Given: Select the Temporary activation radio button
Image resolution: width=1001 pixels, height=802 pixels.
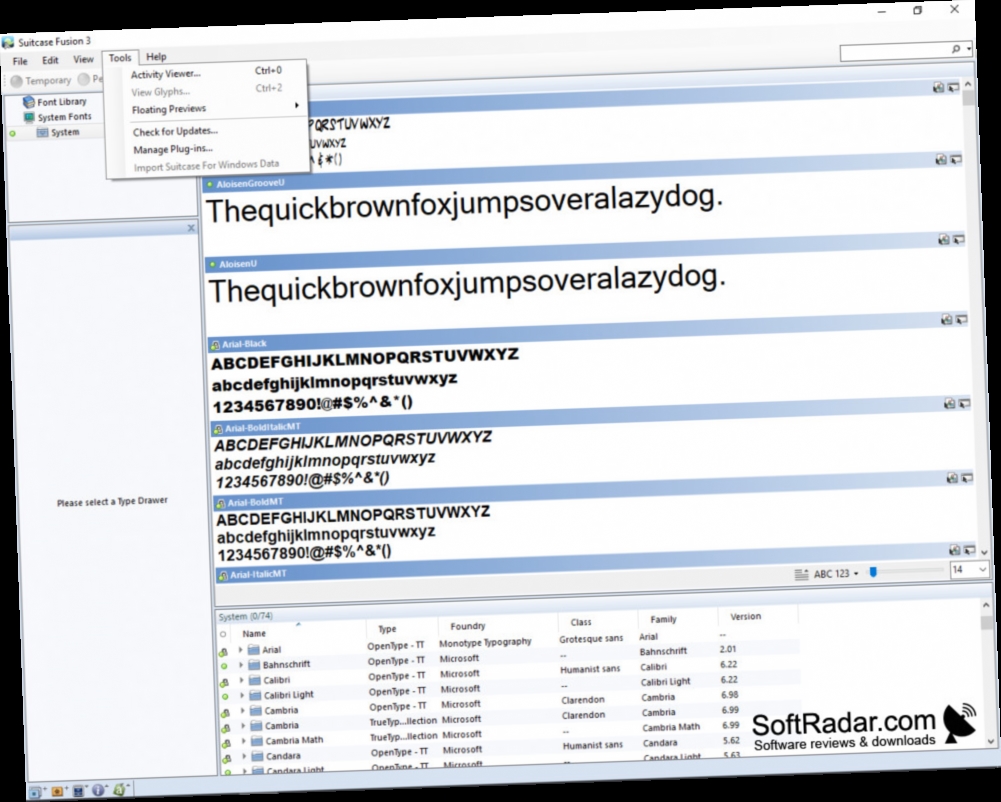Looking at the screenshot, I should tap(17, 81).
